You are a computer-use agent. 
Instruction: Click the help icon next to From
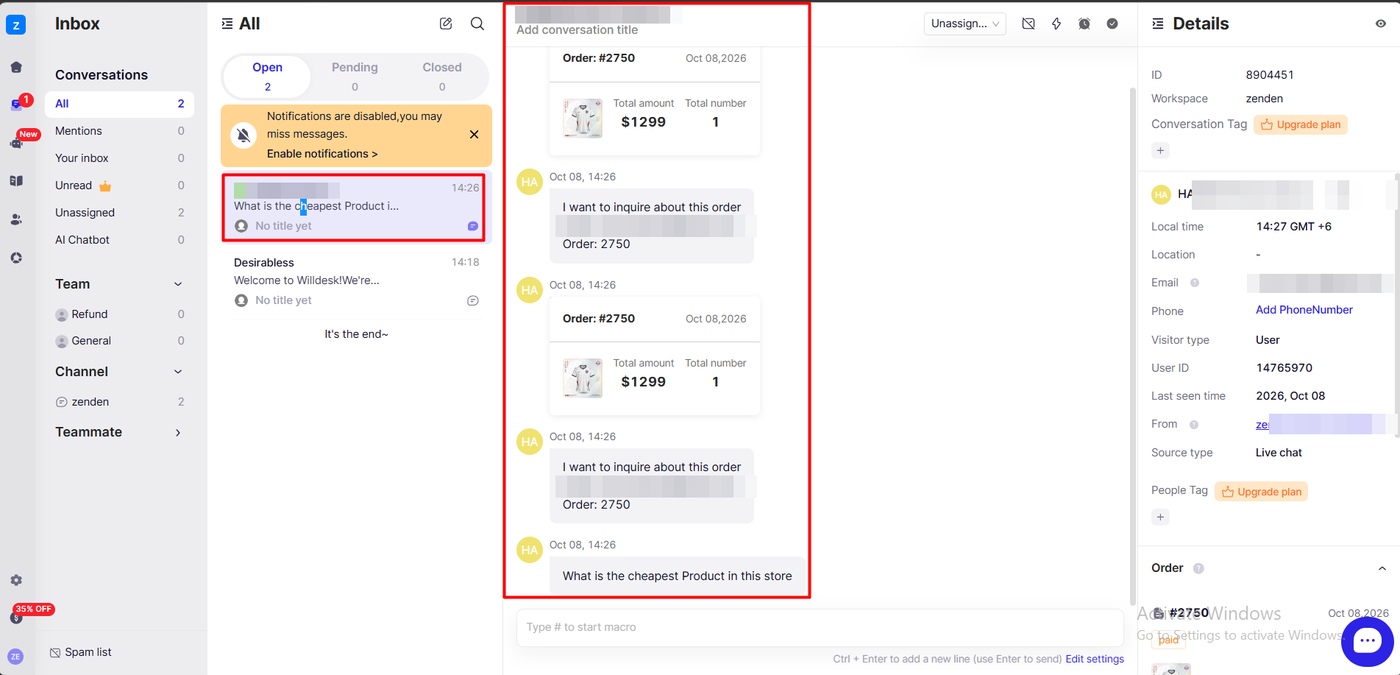pos(1193,425)
